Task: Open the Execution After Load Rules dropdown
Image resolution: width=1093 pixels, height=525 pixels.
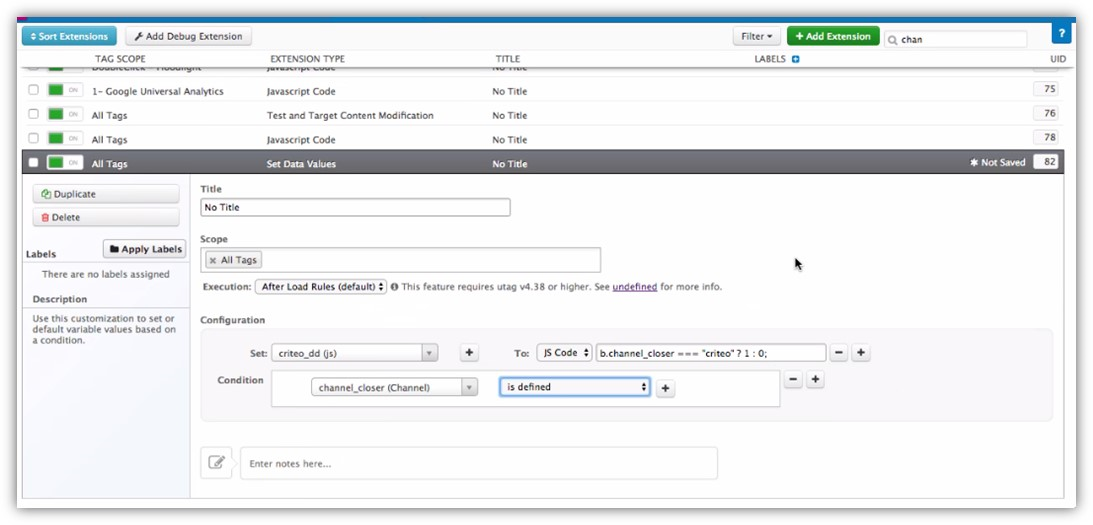Action: coord(321,287)
